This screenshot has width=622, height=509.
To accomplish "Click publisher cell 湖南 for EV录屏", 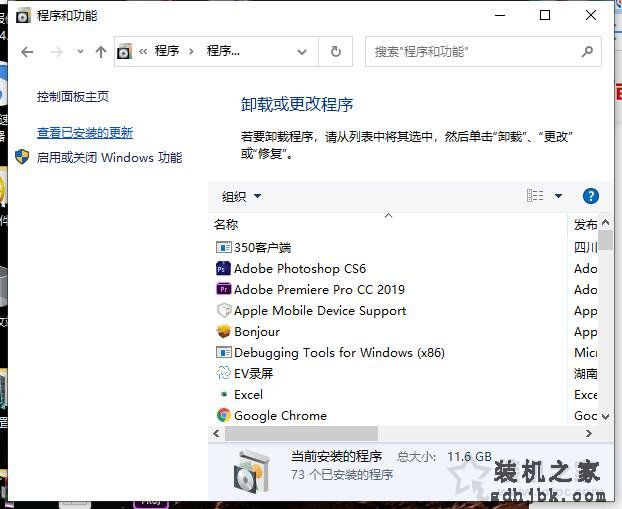I will point(586,374).
